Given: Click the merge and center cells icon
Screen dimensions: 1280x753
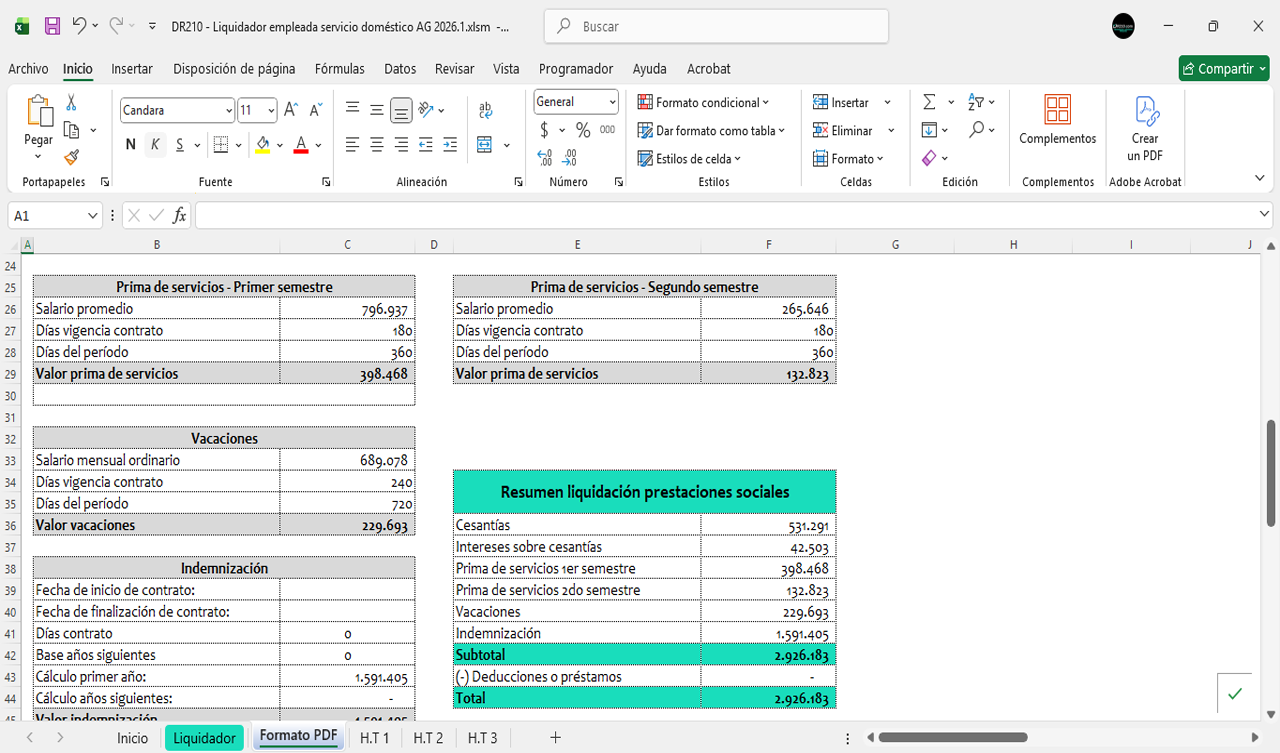Looking at the screenshot, I should coord(485,145).
